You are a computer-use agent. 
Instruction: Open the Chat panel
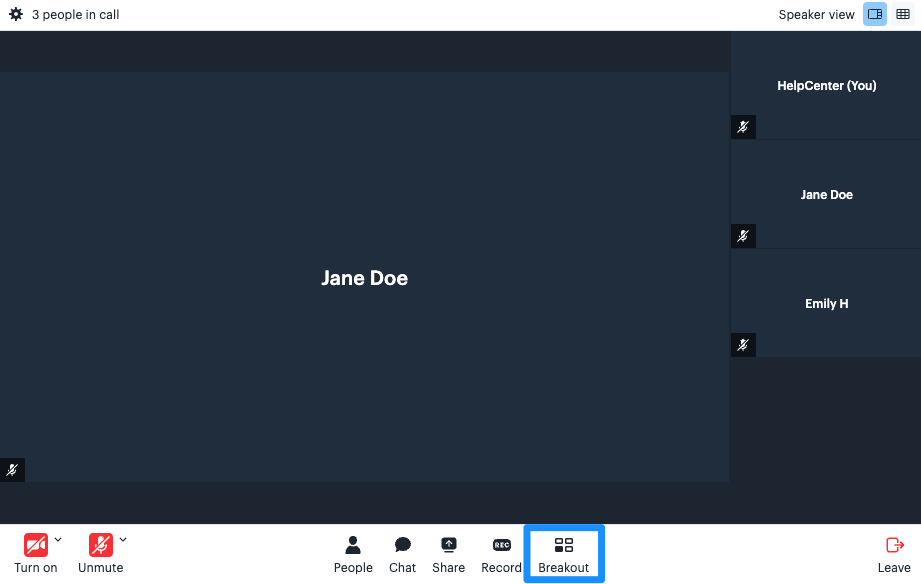point(402,554)
